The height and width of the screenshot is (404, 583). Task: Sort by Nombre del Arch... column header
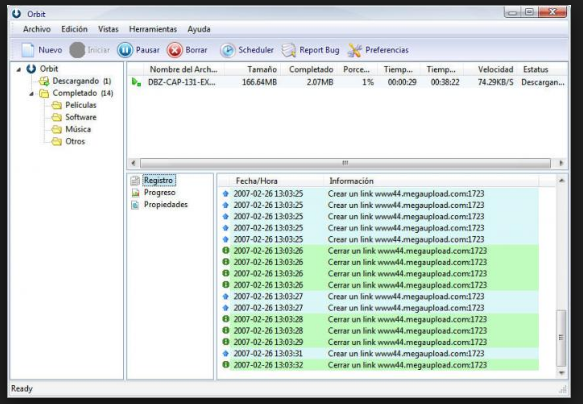(184, 70)
